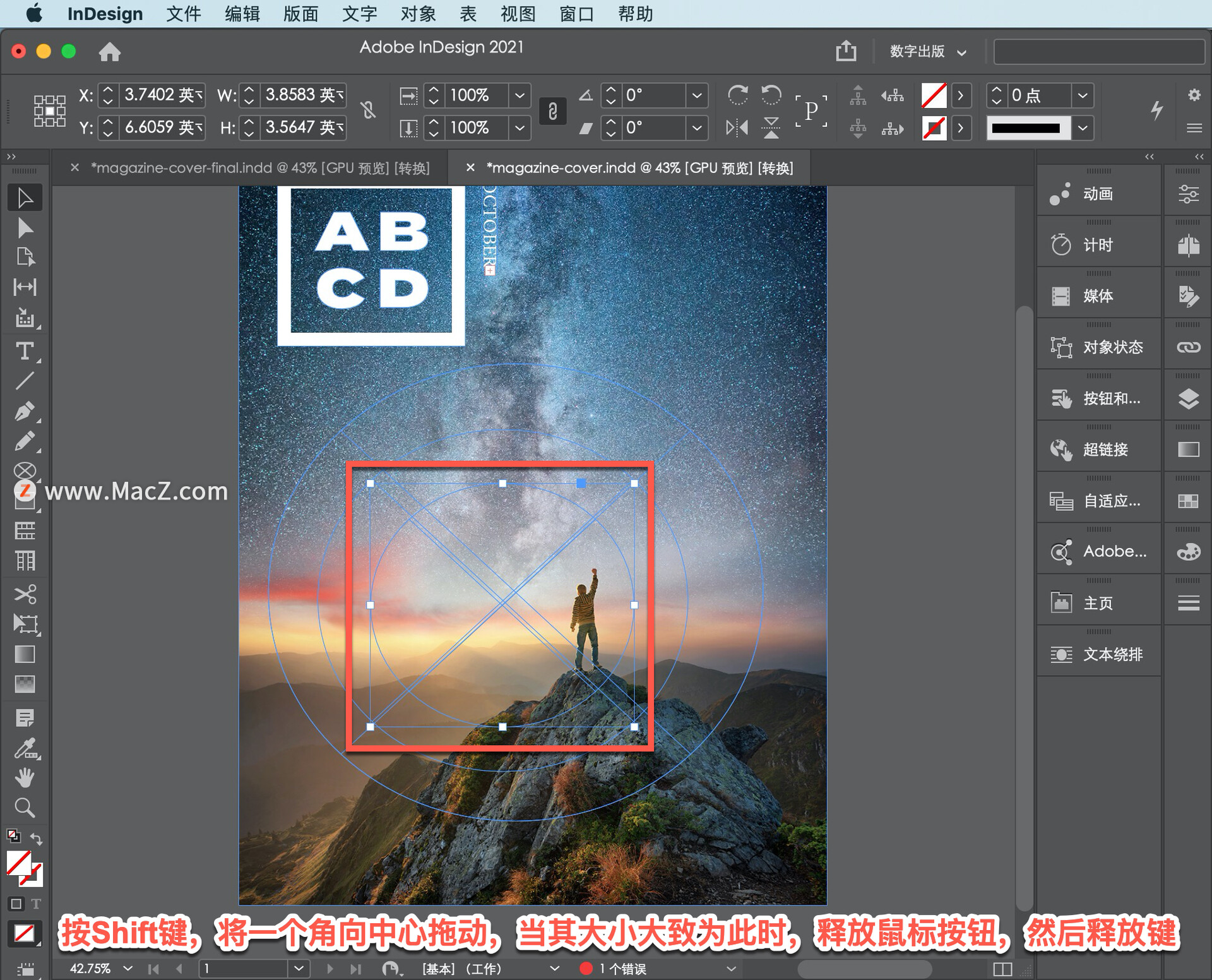Click the flip vertical icon
This screenshot has height=980, width=1212.
pyautogui.click(x=771, y=128)
